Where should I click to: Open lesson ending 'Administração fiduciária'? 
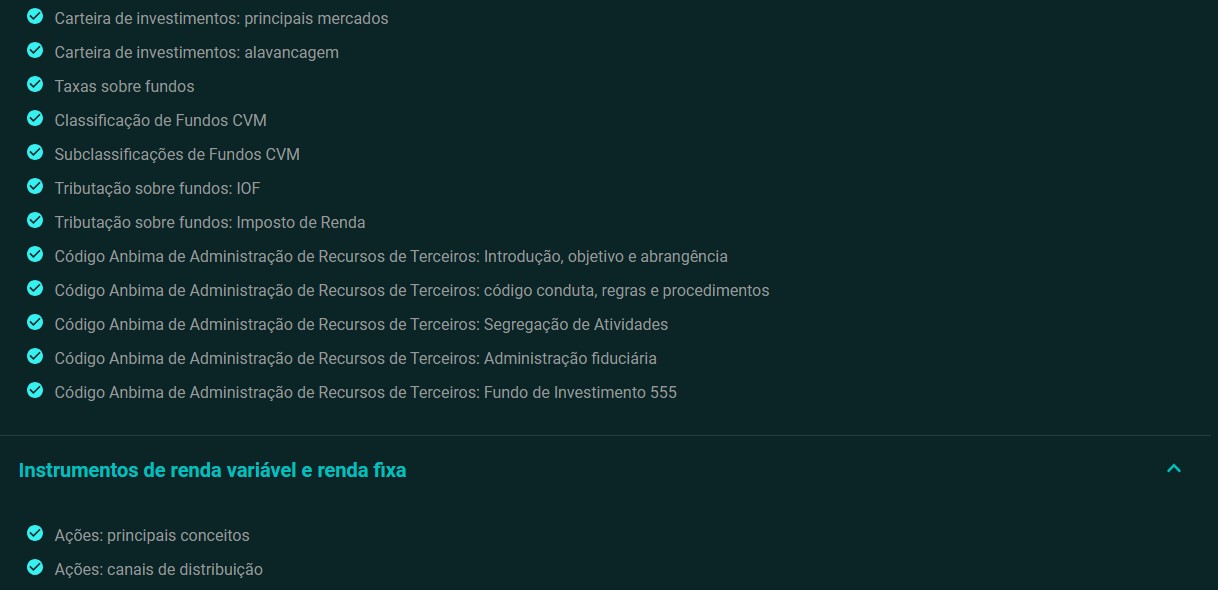[355, 358]
